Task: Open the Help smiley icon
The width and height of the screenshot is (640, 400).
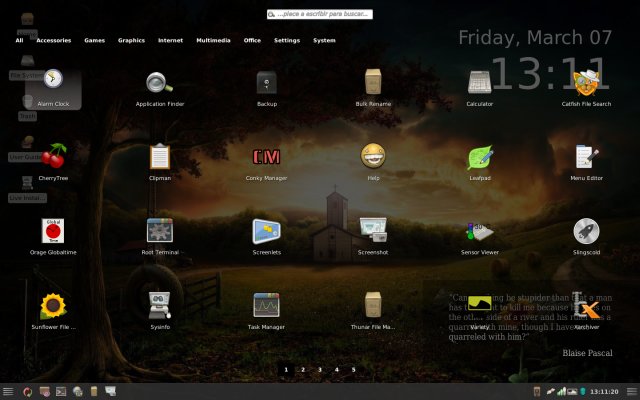Action: 373,162
